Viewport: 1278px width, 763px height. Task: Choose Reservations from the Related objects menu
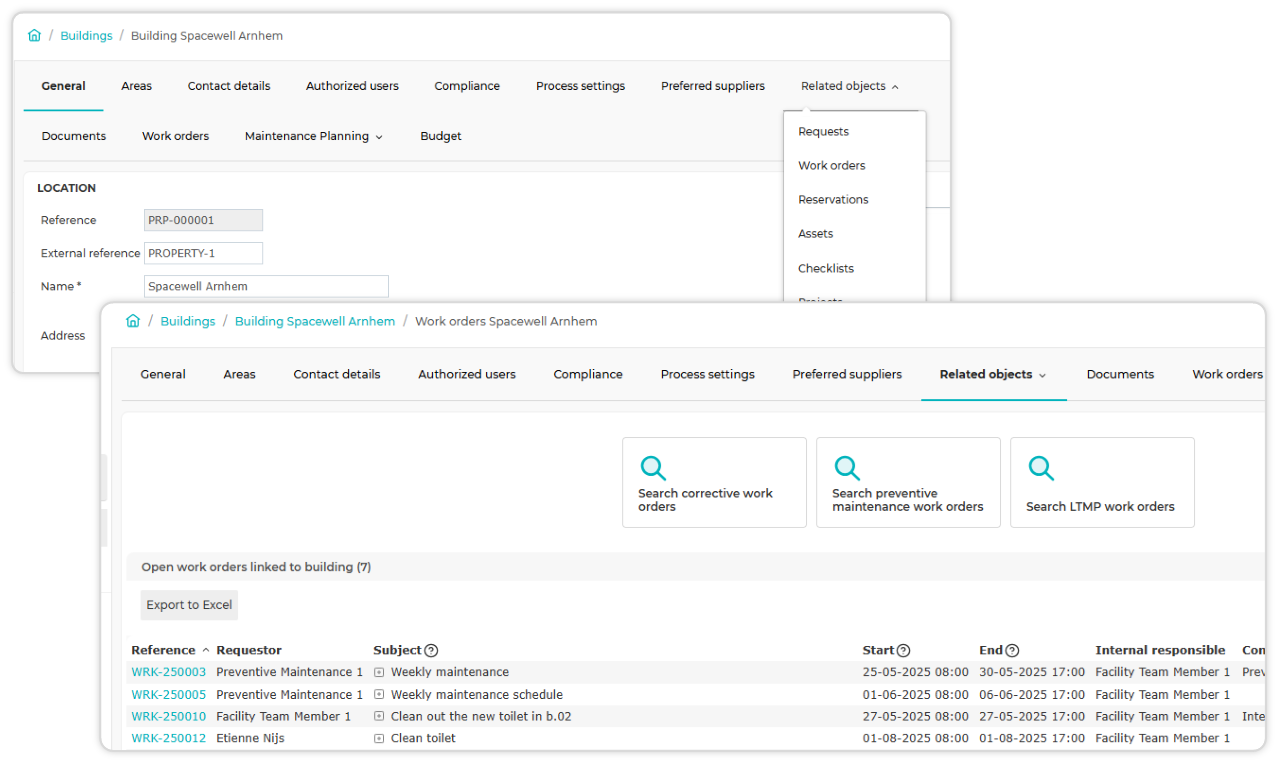coord(833,199)
